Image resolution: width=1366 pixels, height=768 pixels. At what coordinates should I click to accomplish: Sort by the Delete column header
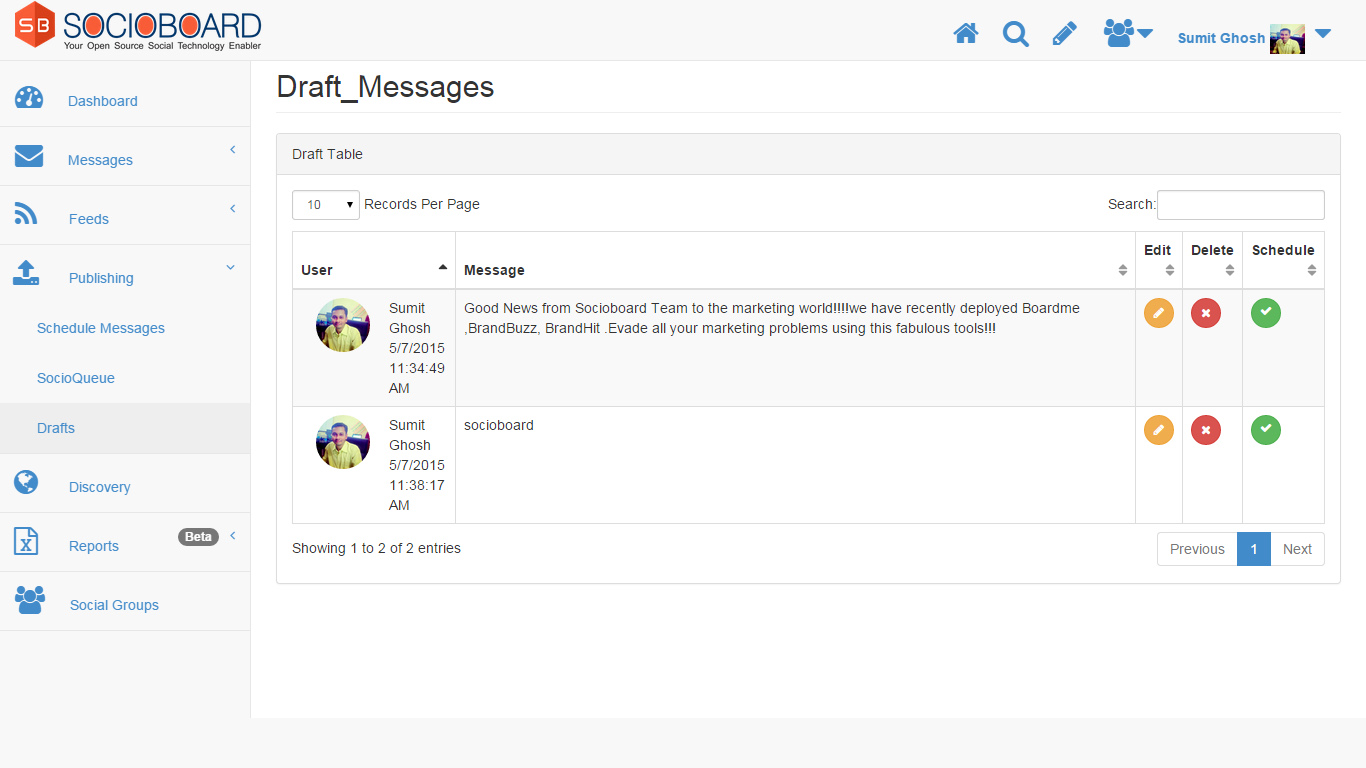1212,260
